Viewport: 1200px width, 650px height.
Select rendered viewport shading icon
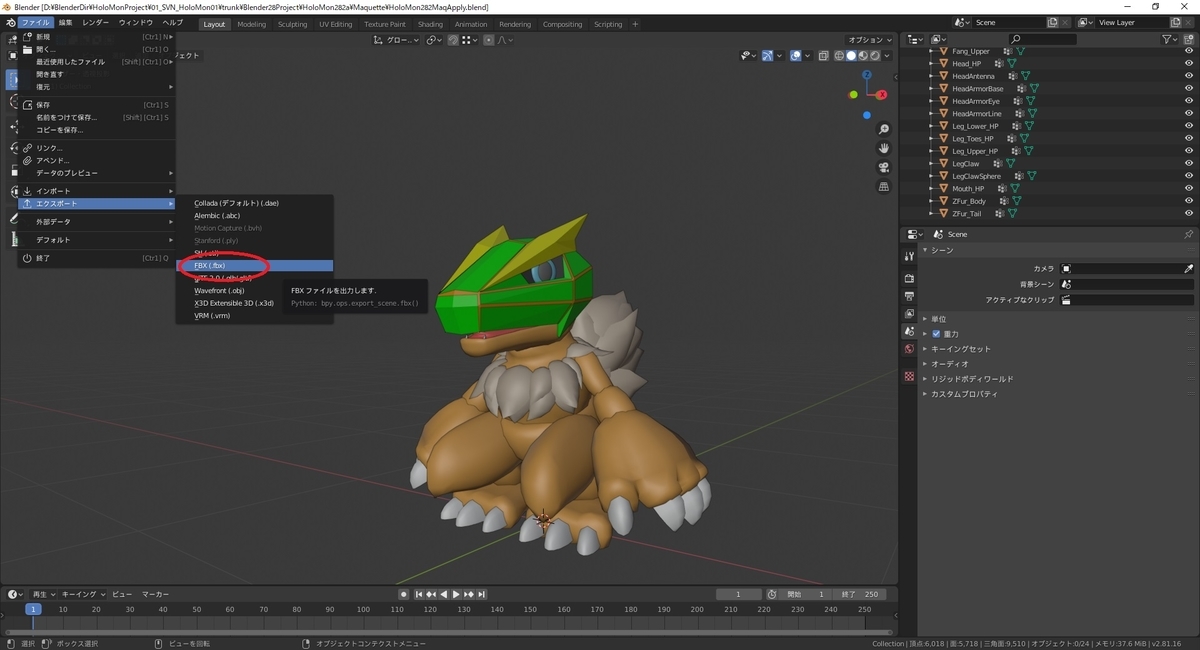(875, 56)
